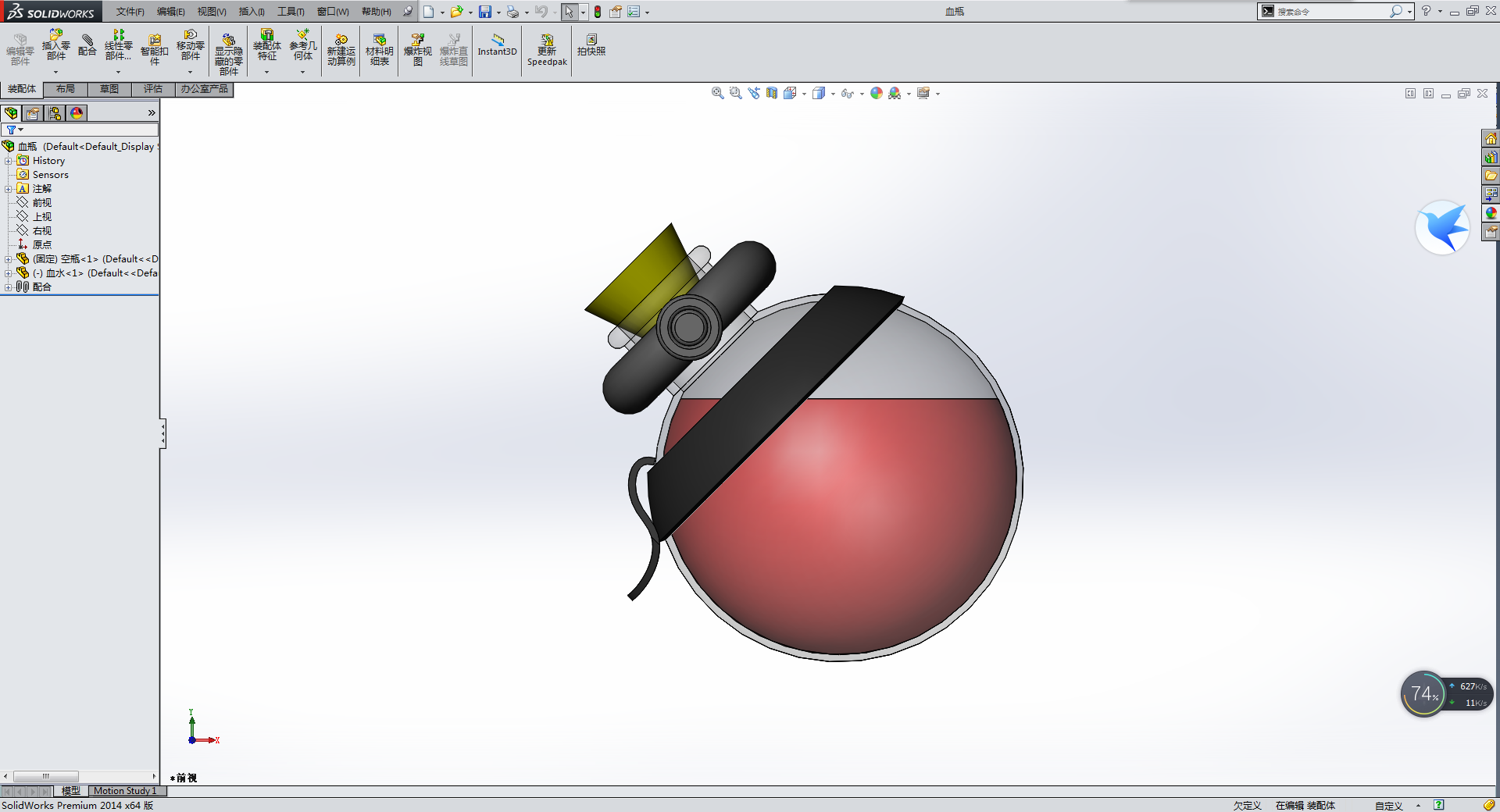Viewport: 1500px width, 812px height.
Task: Switch to PropertyManager panel tab
Action: [33, 113]
